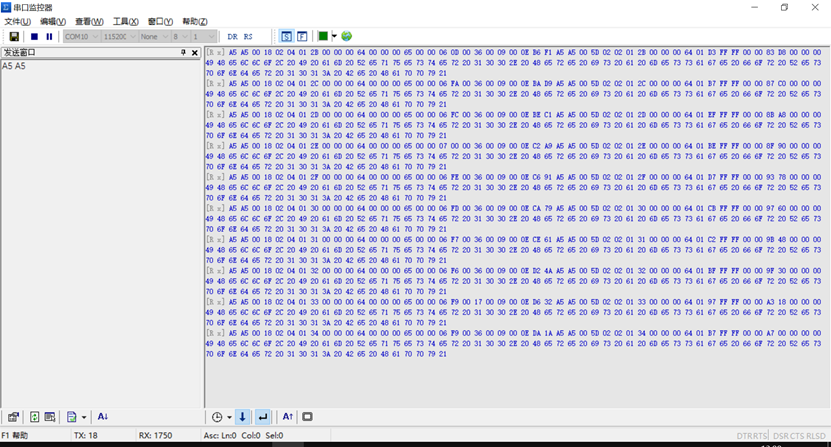The image size is (831, 447).
Task: Click the list window icon in send toolbar
Action: pyautogui.click(x=50, y=417)
